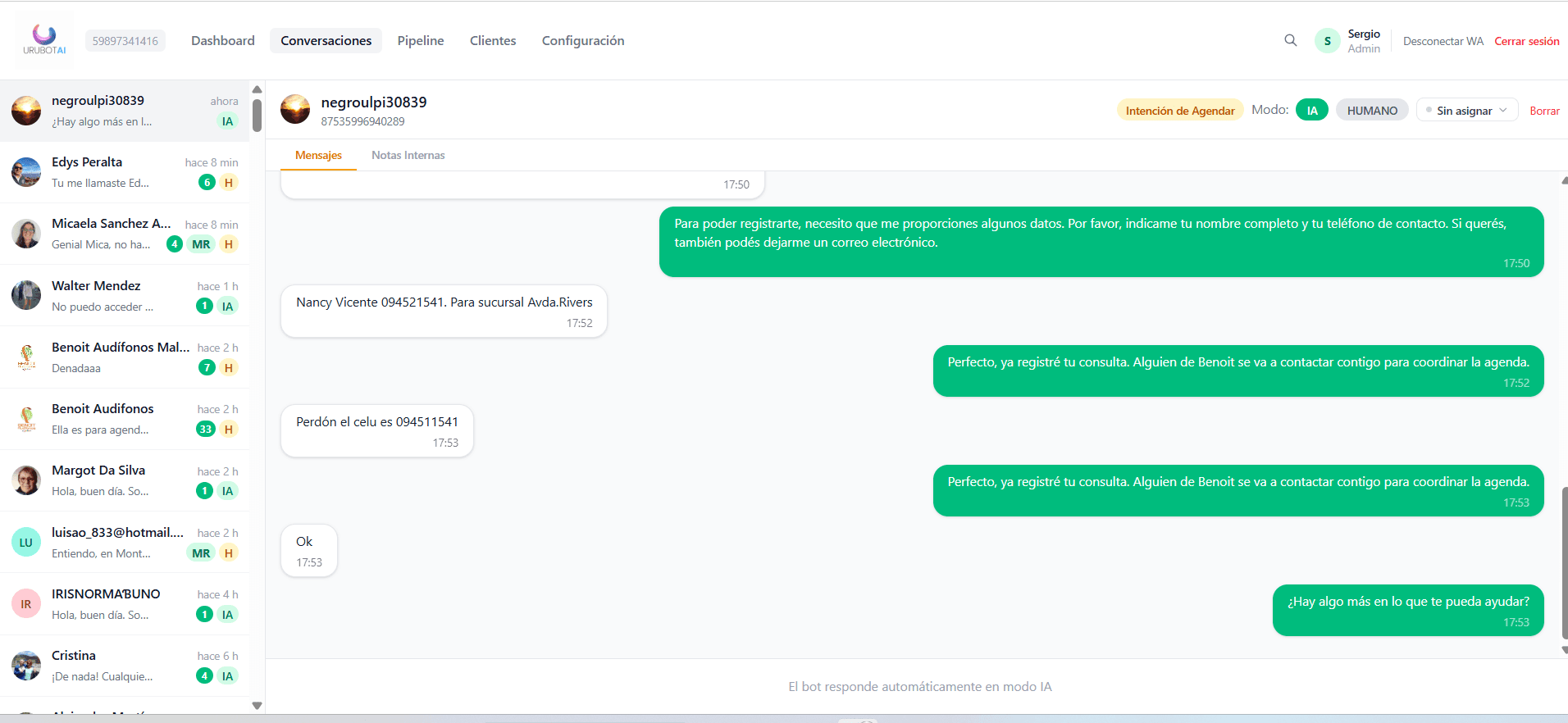Click the IA badge on IRISNORMA'BUNO
This screenshot has height=723, width=1568.
click(x=227, y=614)
